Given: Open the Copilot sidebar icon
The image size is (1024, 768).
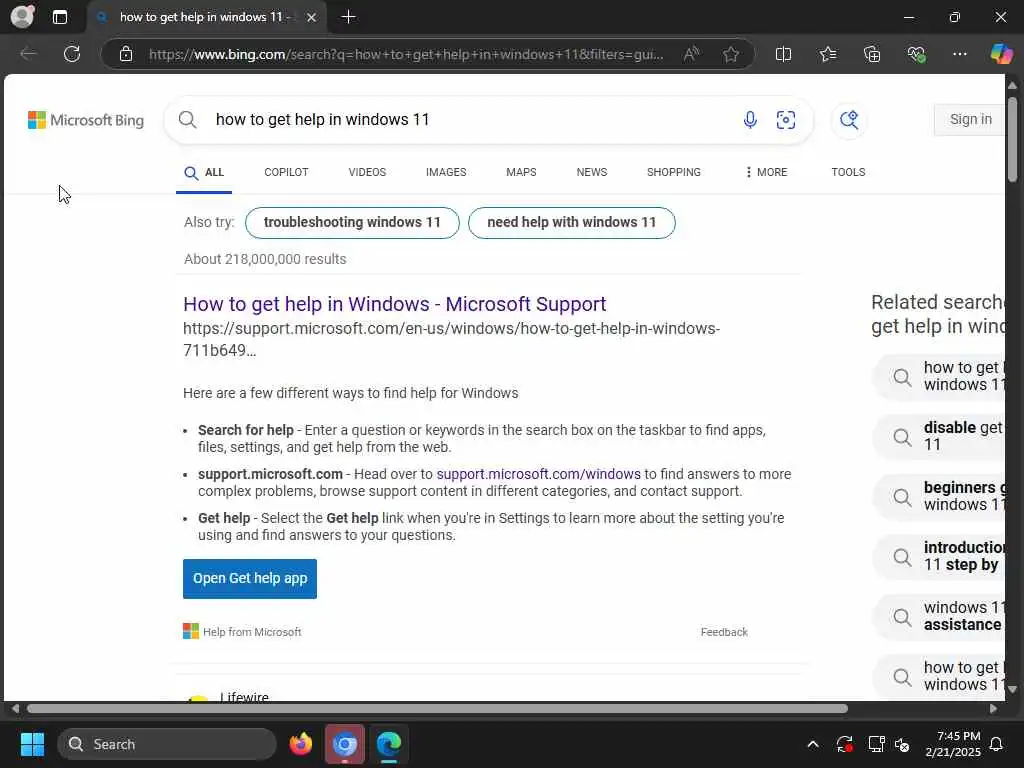Looking at the screenshot, I should [1000, 54].
